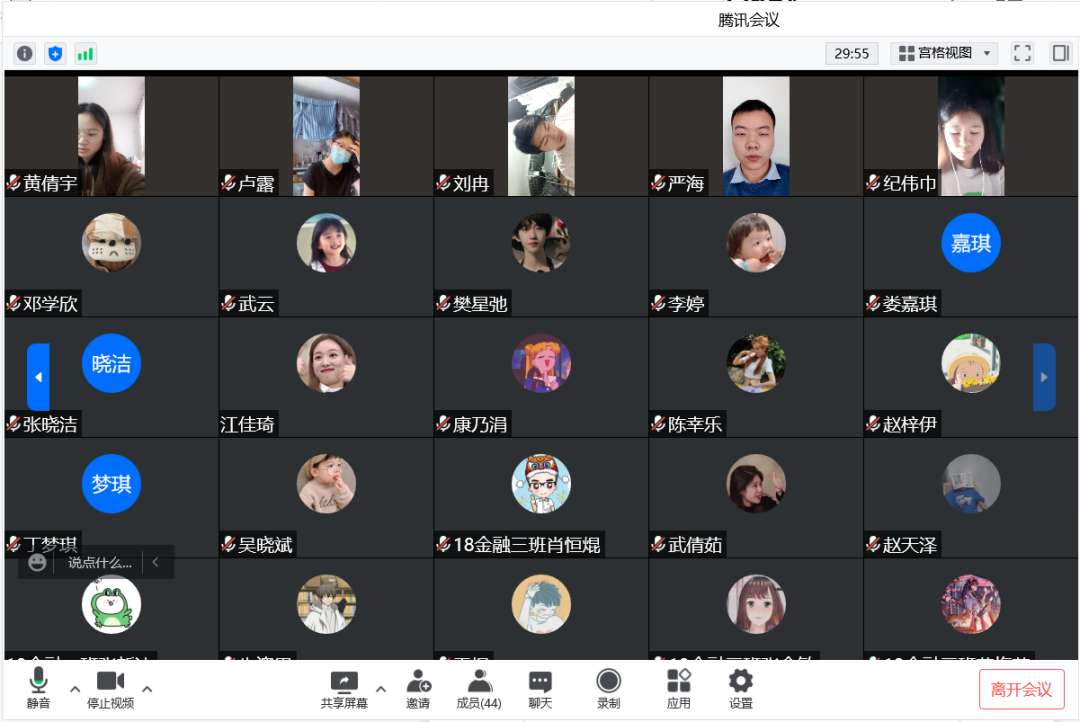
Task: Open the 应用 apps icon
Action: [x=678, y=690]
